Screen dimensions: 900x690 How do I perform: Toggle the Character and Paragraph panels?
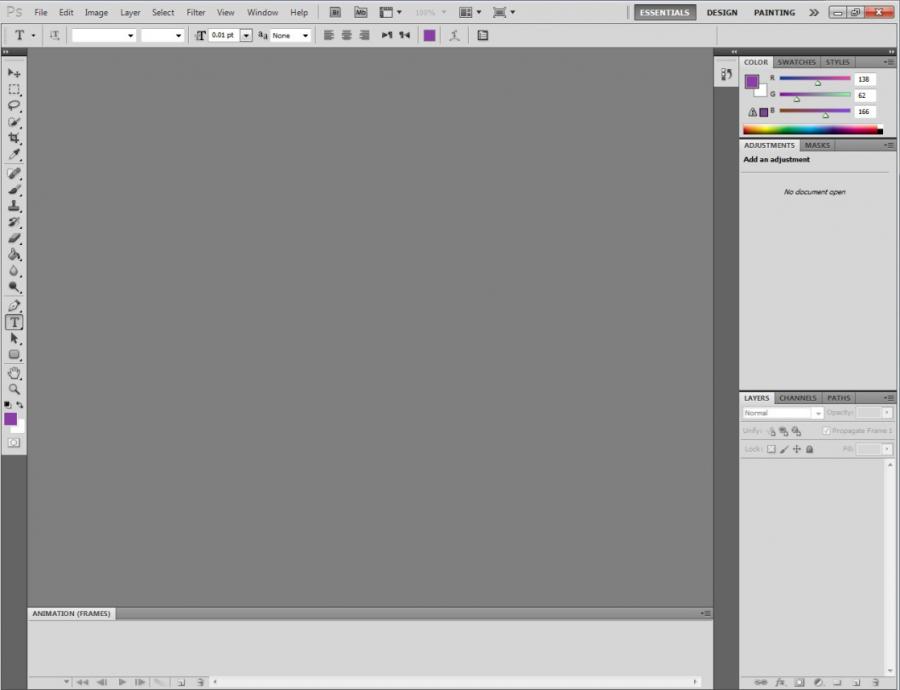pos(483,36)
